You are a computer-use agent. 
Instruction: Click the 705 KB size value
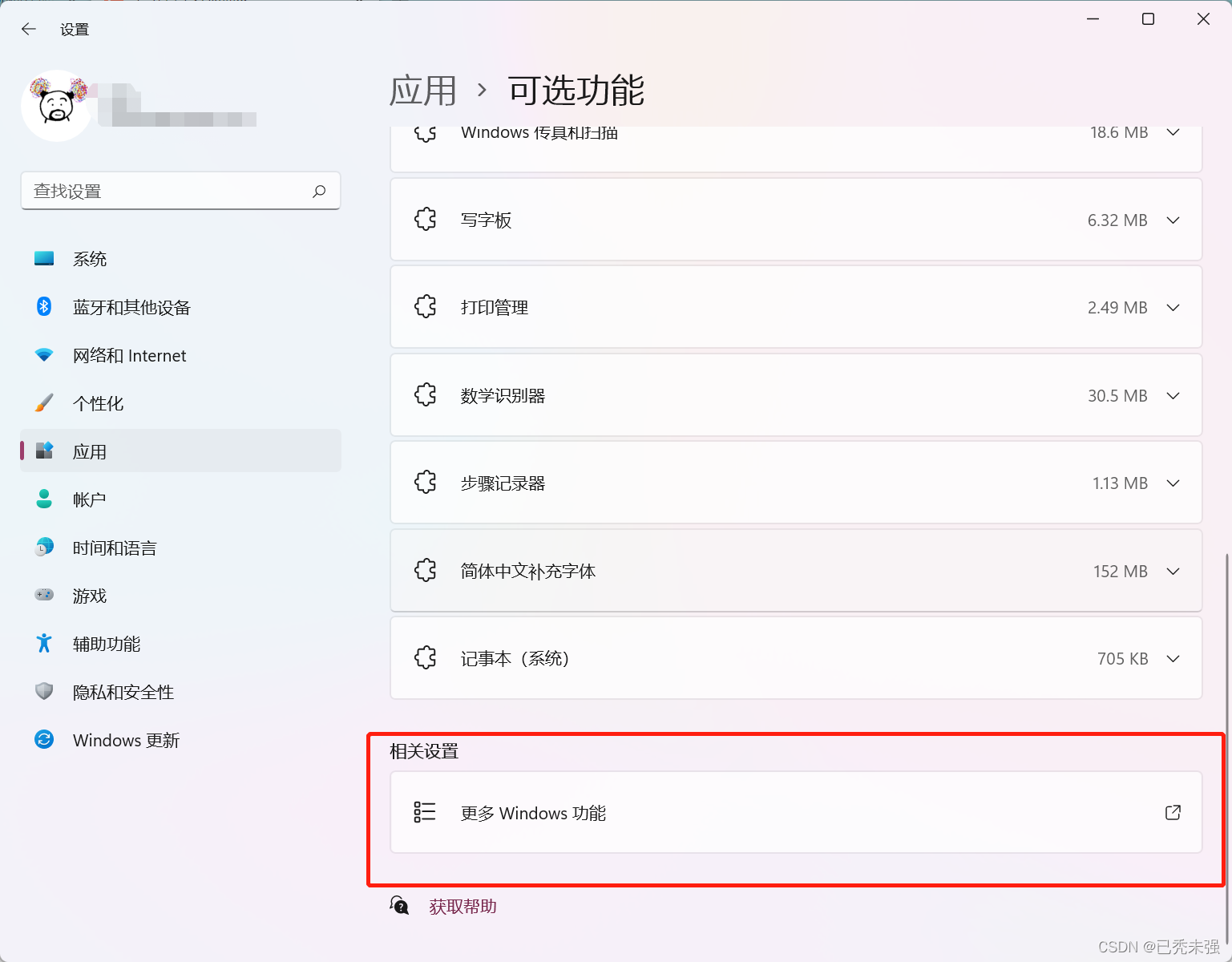pos(1123,659)
